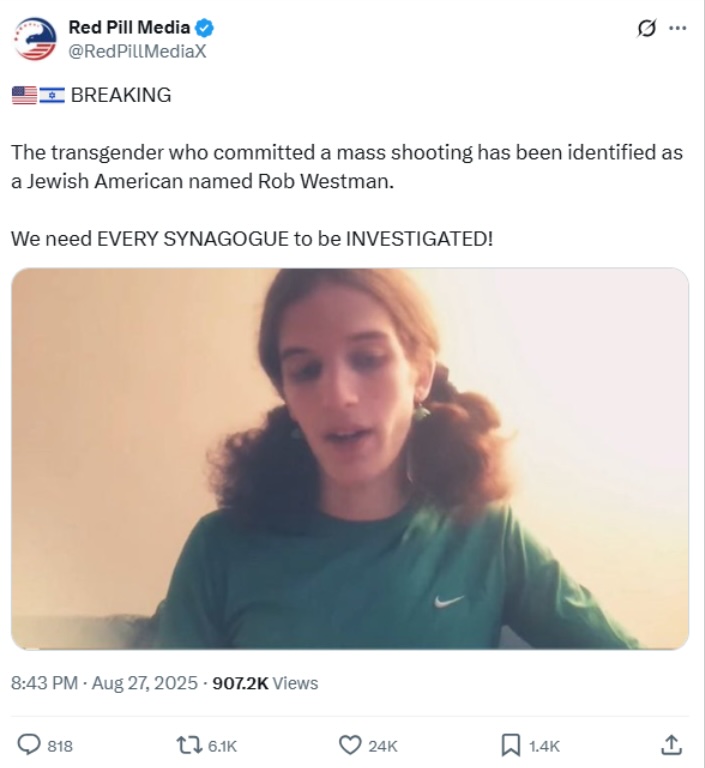
Task: Click the Aug 27, 2025 date
Action: [x=145, y=683]
